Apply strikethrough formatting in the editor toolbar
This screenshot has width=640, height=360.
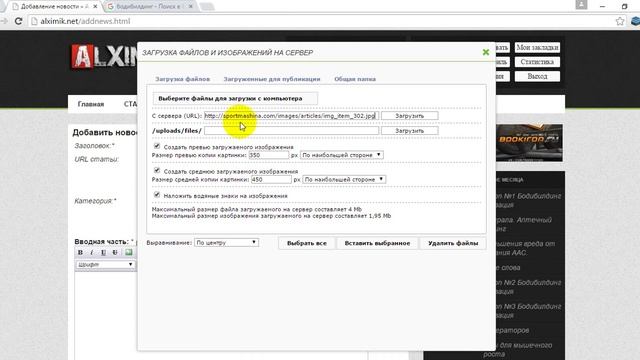[x=115, y=253]
